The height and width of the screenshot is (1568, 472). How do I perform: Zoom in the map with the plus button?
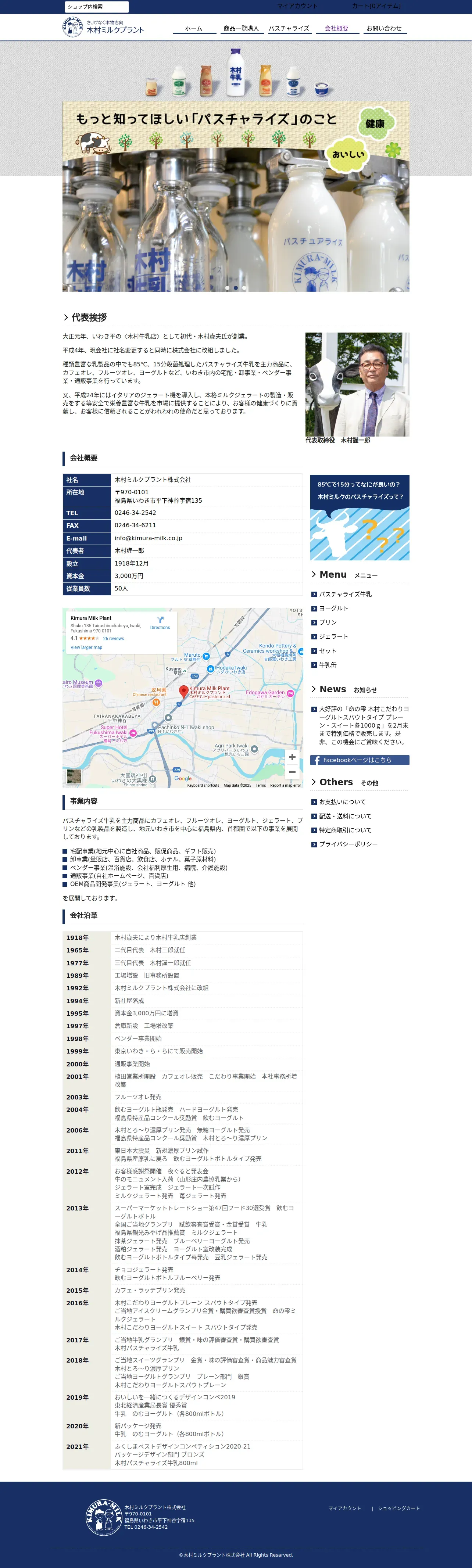[x=292, y=757]
